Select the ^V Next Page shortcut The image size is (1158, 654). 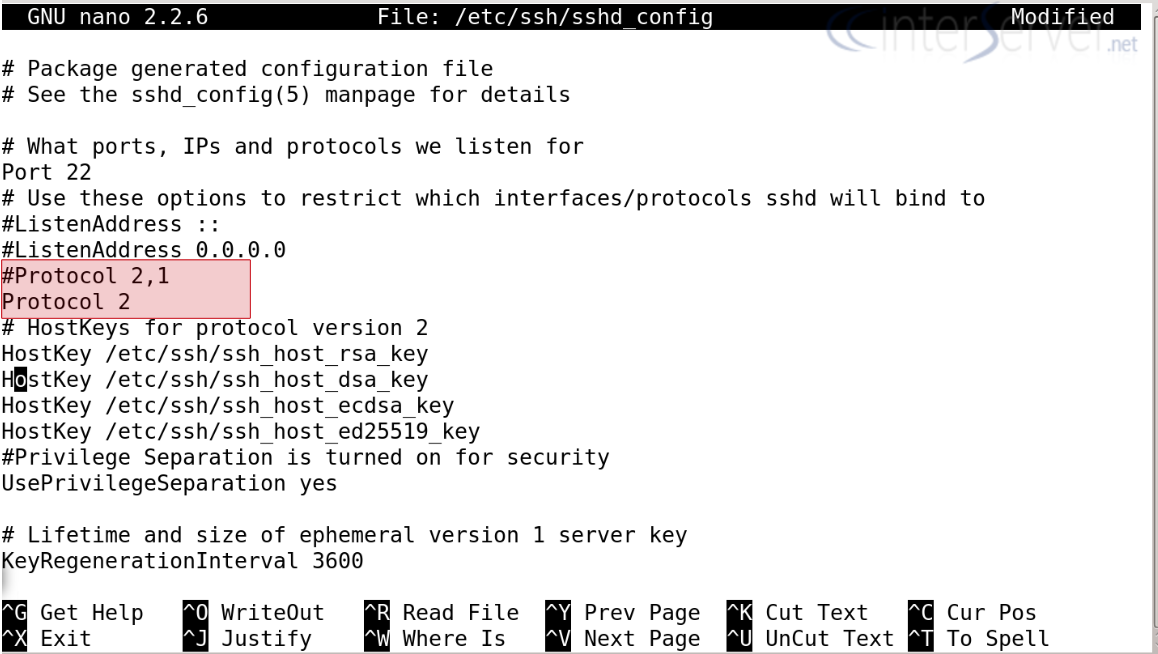click(623, 638)
